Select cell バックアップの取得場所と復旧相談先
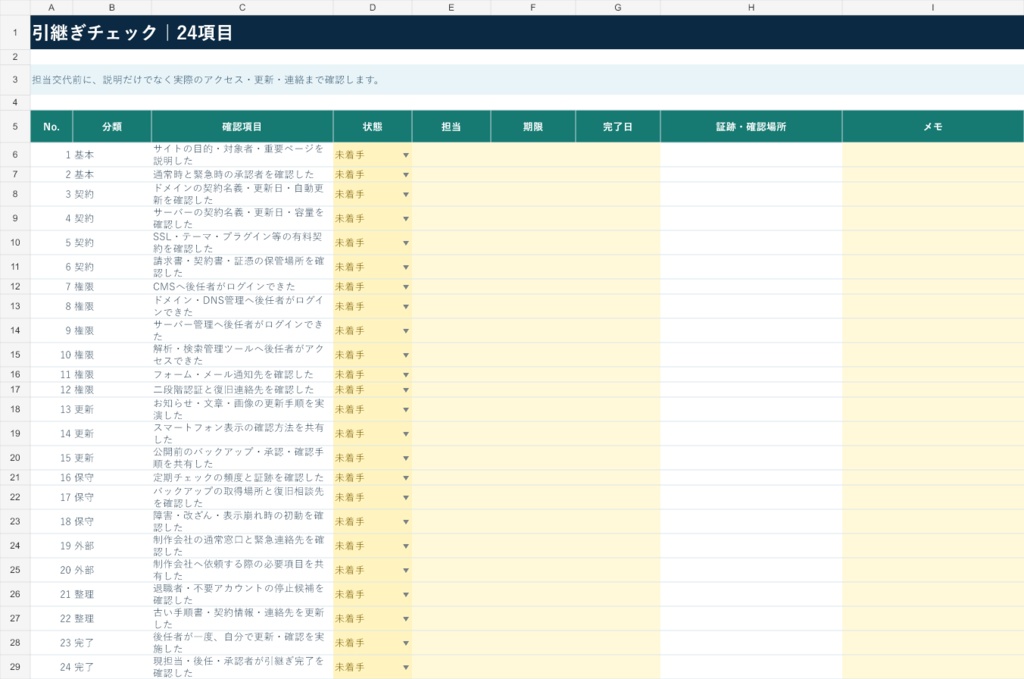This screenshot has width=1024, height=679. pos(242,497)
